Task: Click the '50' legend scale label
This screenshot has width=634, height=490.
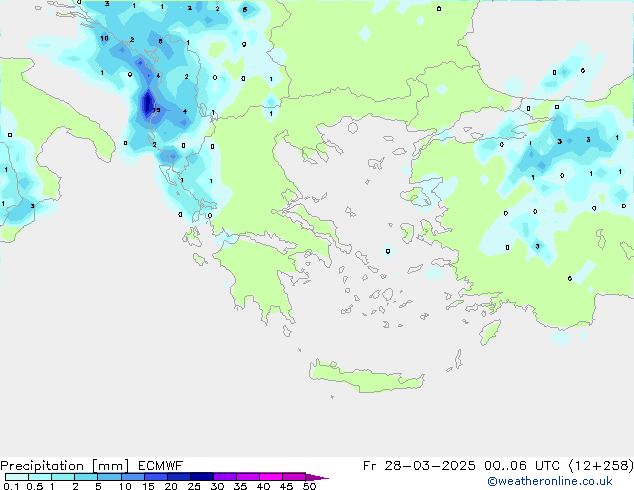Action: [x=309, y=486]
